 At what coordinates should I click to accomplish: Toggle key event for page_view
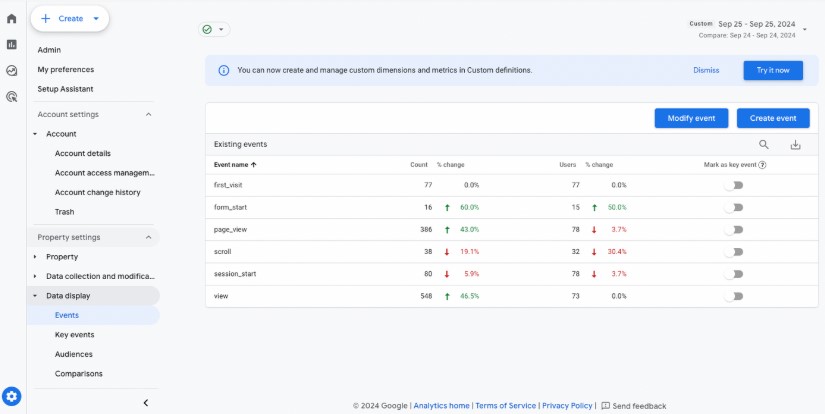(x=733, y=229)
